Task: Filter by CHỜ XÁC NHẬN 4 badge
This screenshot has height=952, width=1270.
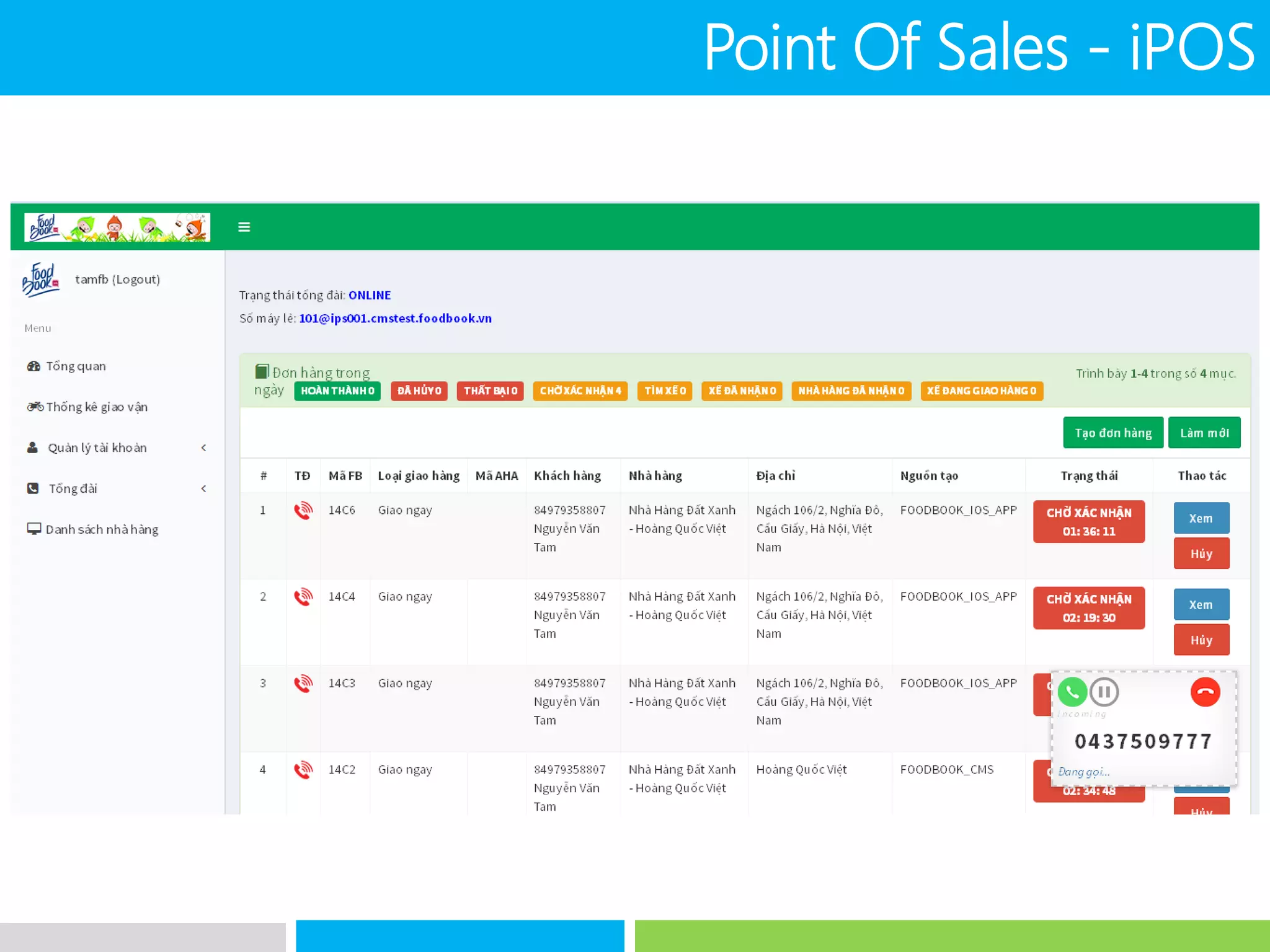Action: click(580, 391)
